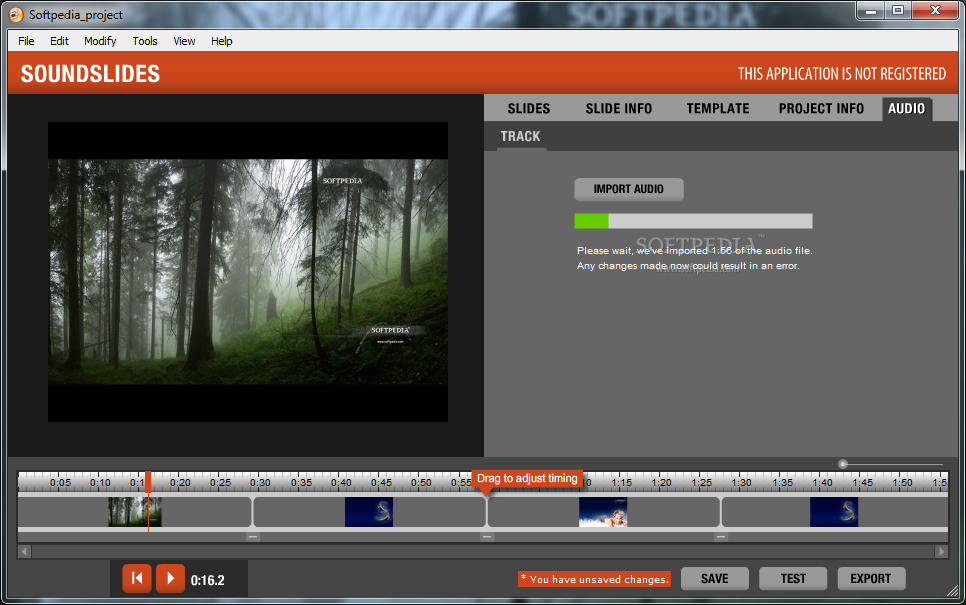Open the Help menu
This screenshot has height=605, width=966.
222,41
